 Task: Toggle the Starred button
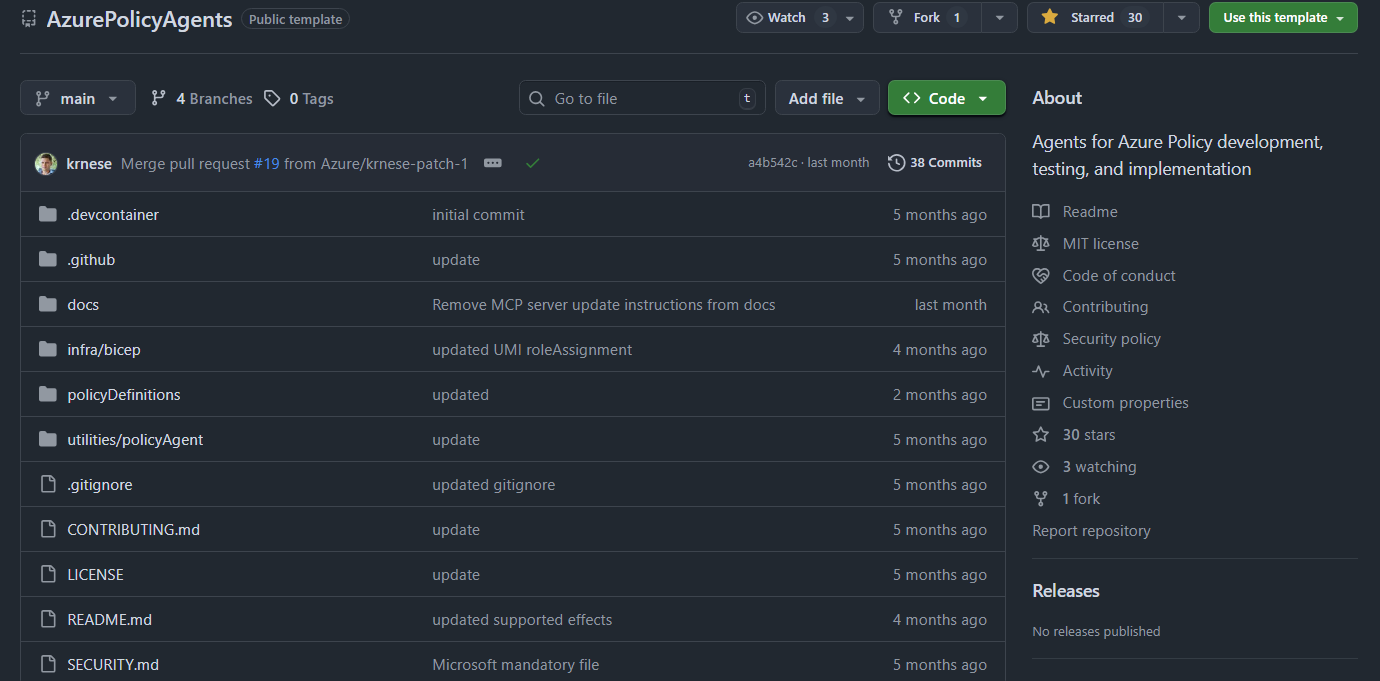pos(1094,18)
